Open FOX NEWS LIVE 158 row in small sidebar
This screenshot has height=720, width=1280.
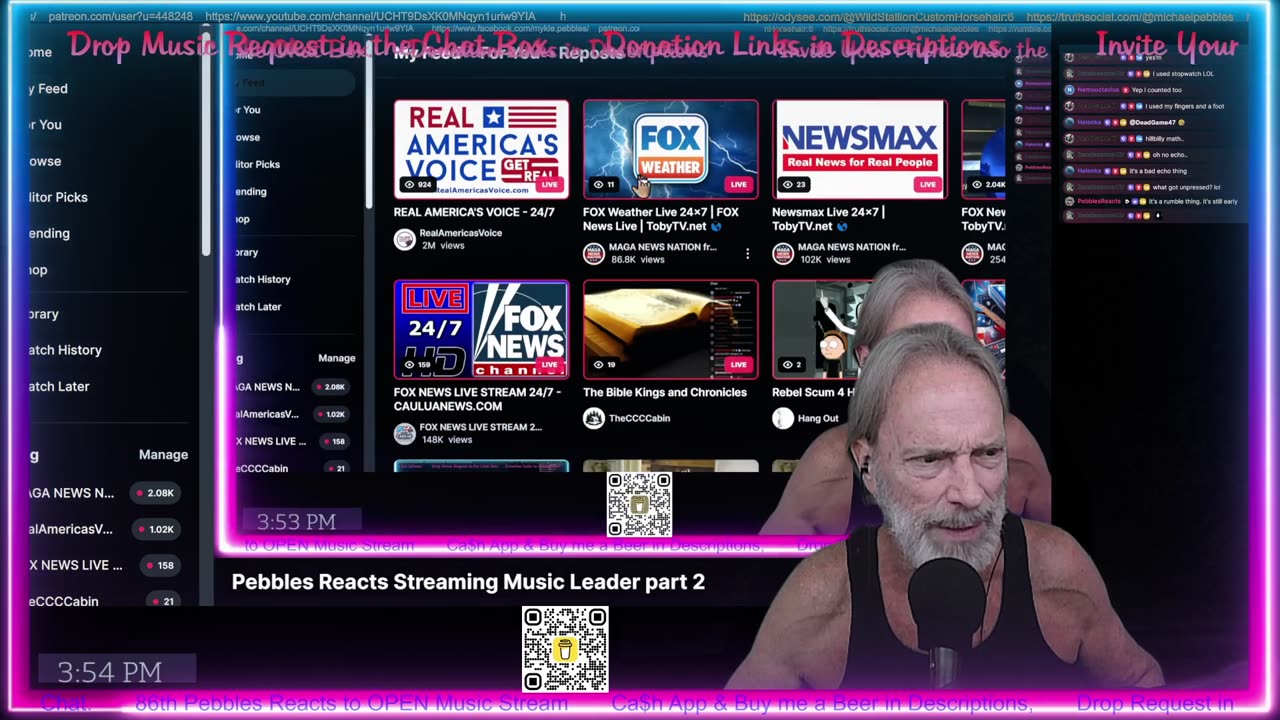pyautogui.click(x=295, y=441)
